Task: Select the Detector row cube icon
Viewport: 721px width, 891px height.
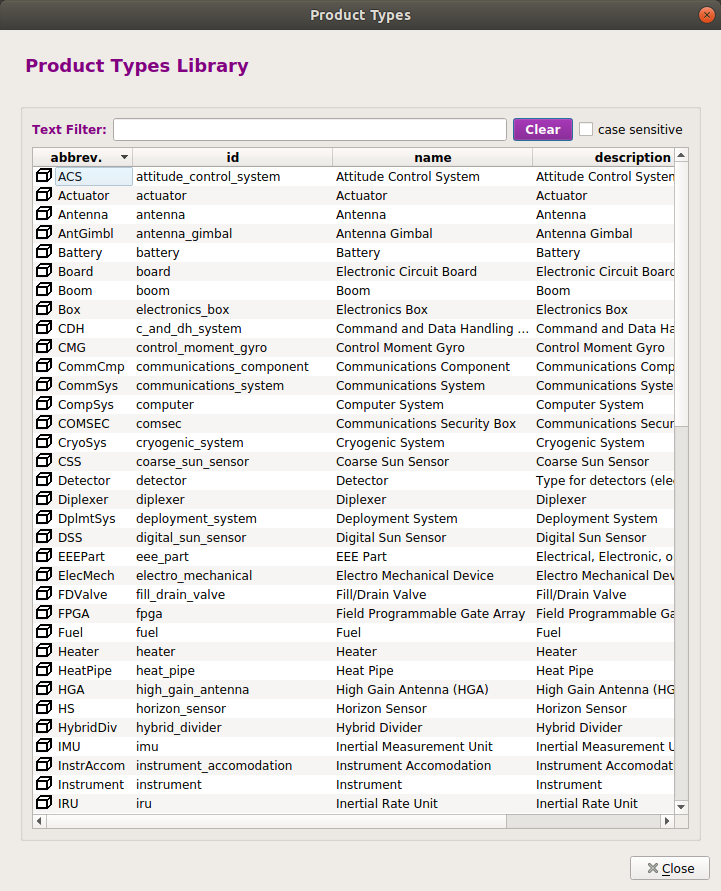Action: pyautogui.click(x=44, y=480)
